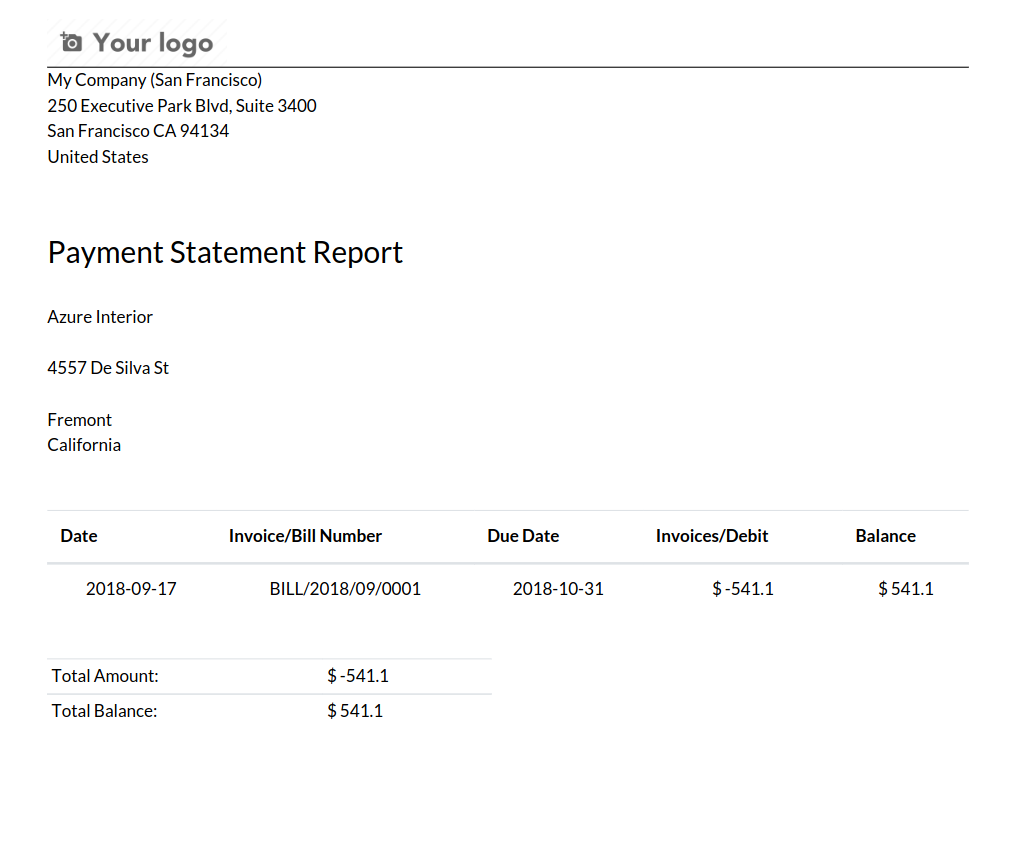Select the Azure Interior customer name
The image size is (1017, 860).
pyautogui.click(x=100, y=317)
